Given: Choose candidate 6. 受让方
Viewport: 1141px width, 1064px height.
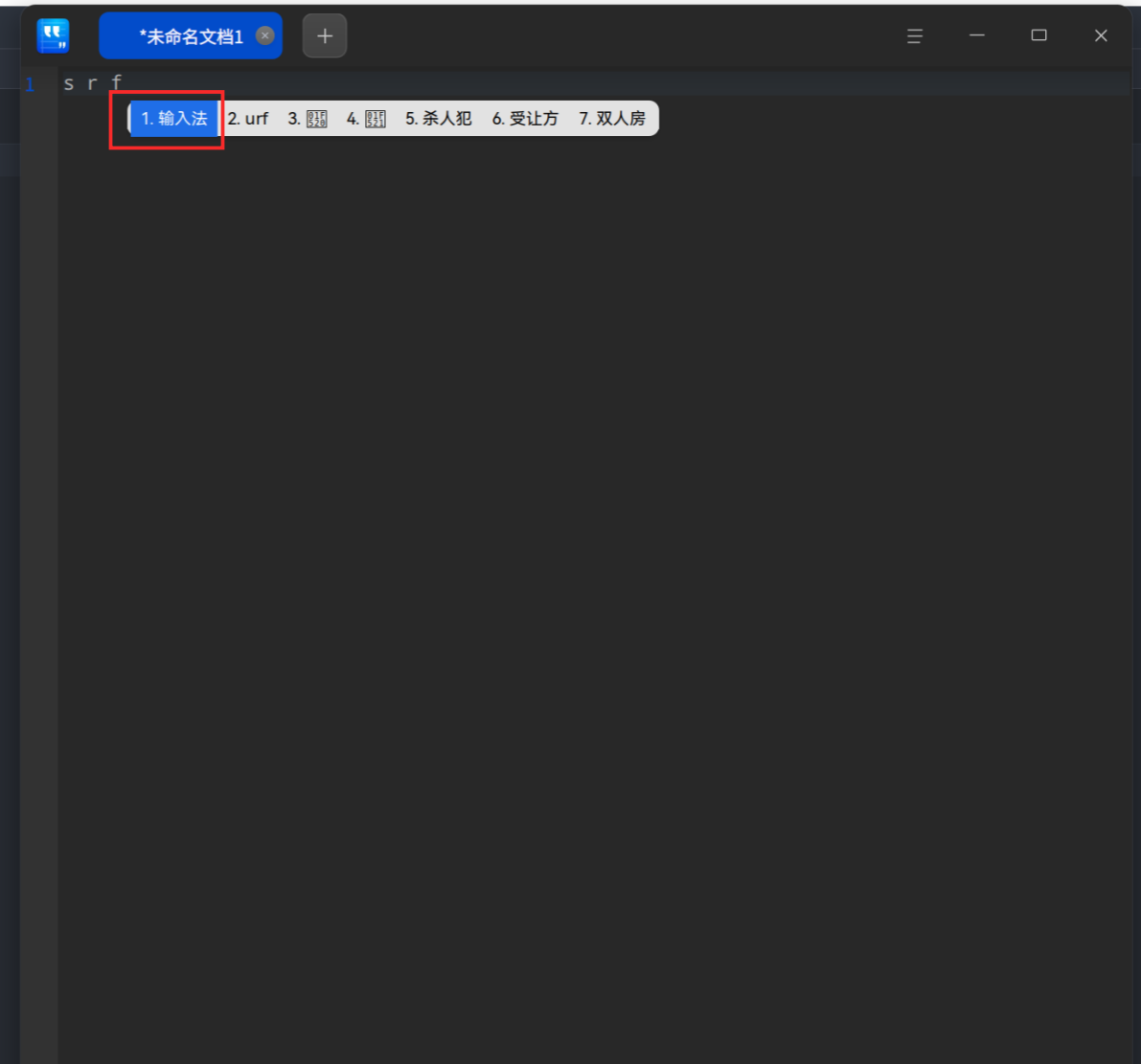Looking at the screenshot, I should 525,119.
